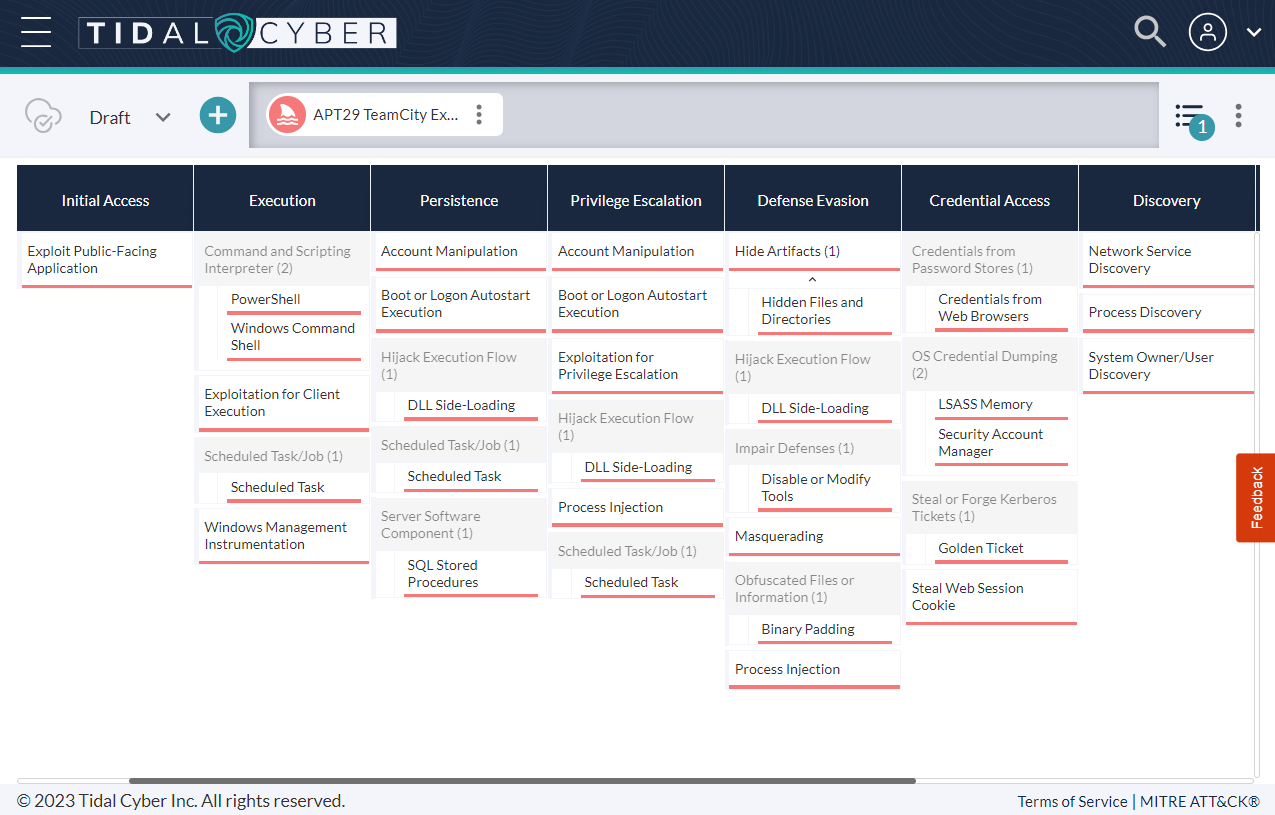Open the Terms of Service link

pyautogui.click(x=1071, y=801)
